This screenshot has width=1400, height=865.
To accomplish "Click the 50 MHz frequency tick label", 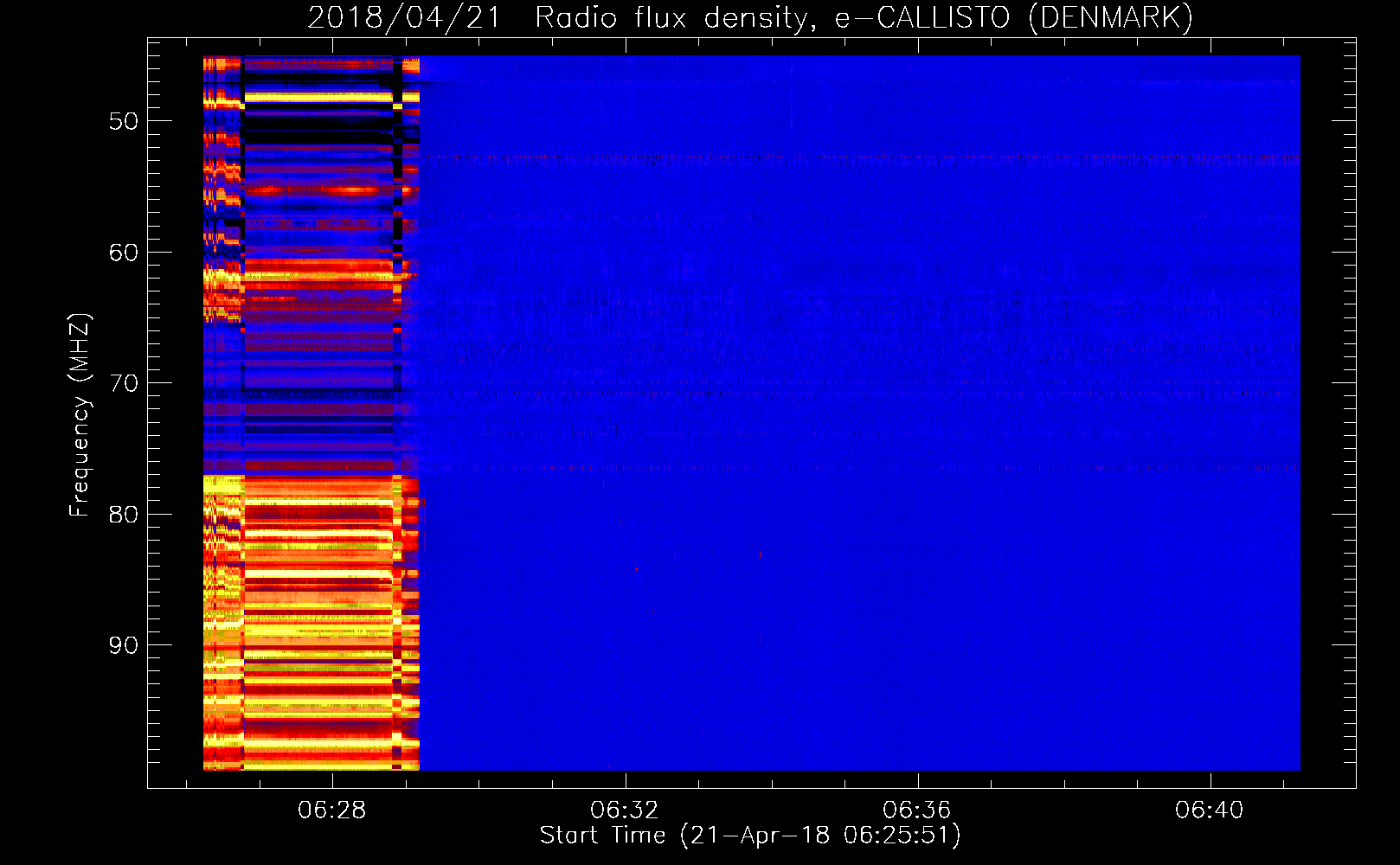I will pyautogui.click(x=124, y=121).
